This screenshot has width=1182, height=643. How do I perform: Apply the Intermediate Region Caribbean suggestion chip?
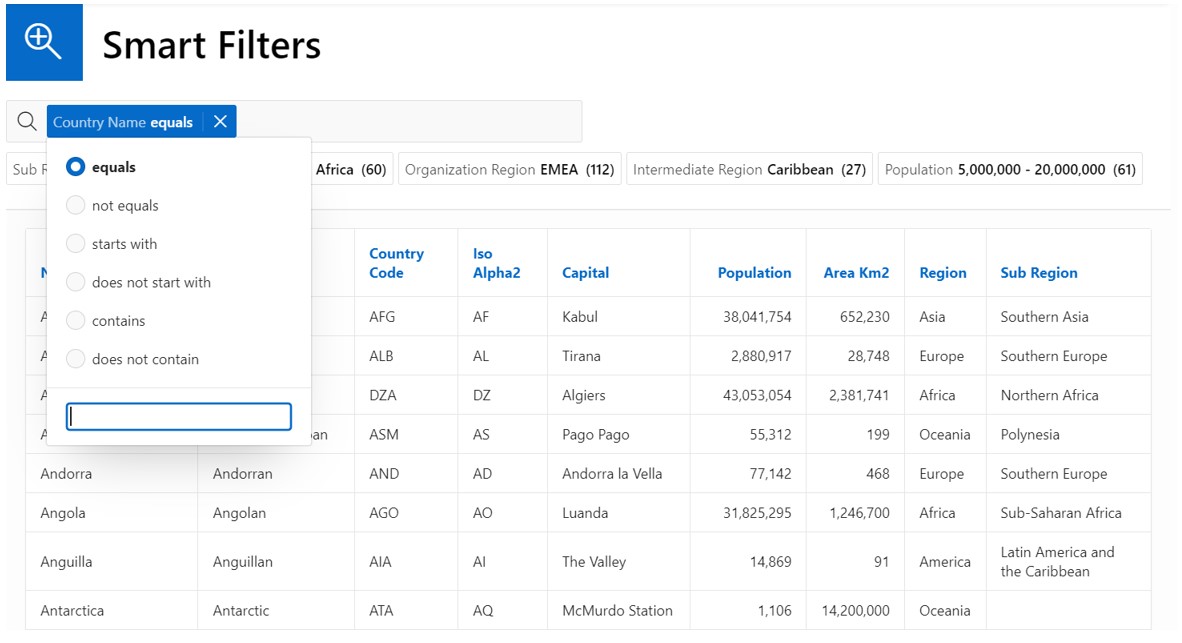coord(749,170)
